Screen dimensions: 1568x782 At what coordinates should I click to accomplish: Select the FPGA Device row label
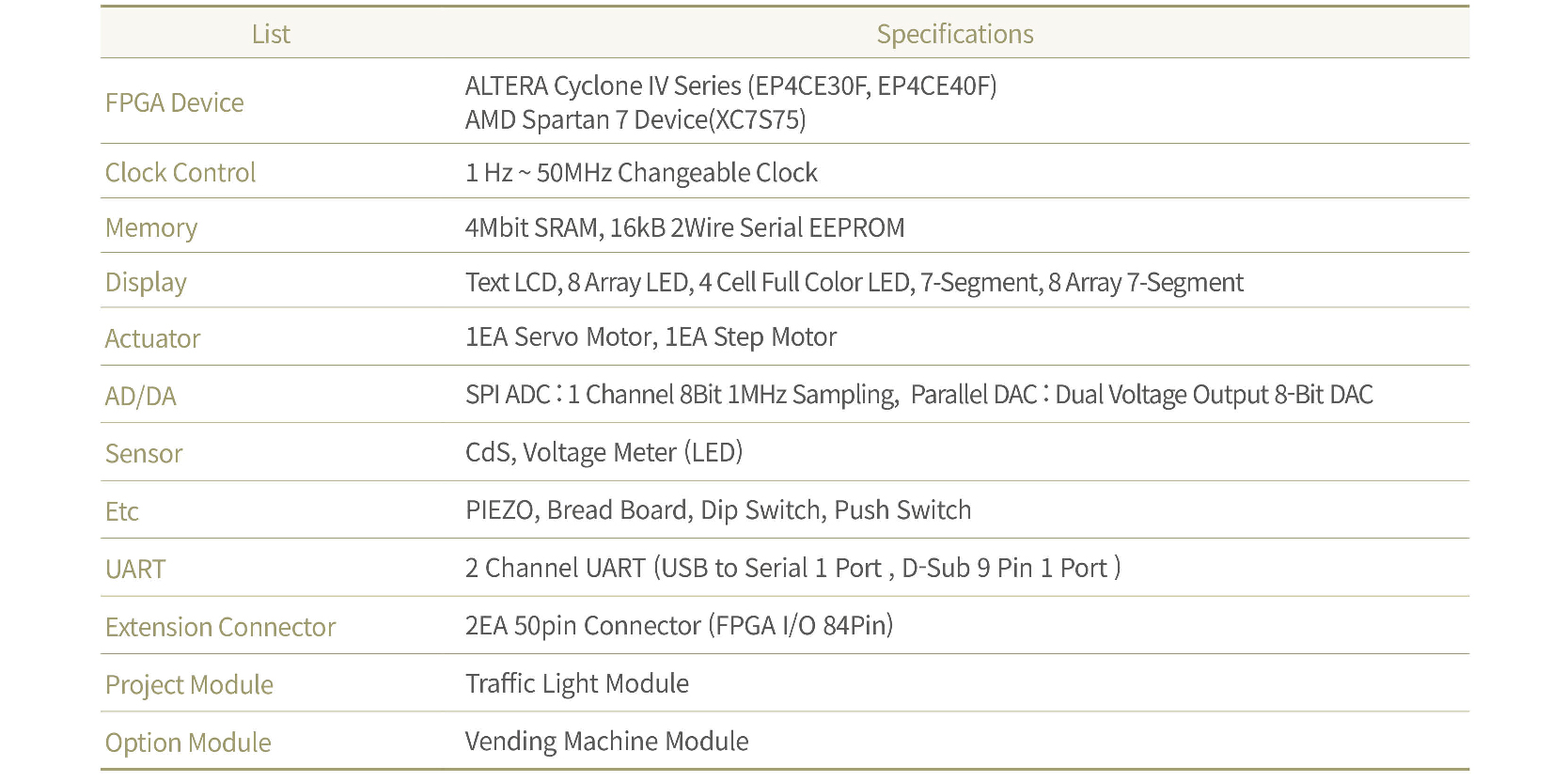pos(174,102)
